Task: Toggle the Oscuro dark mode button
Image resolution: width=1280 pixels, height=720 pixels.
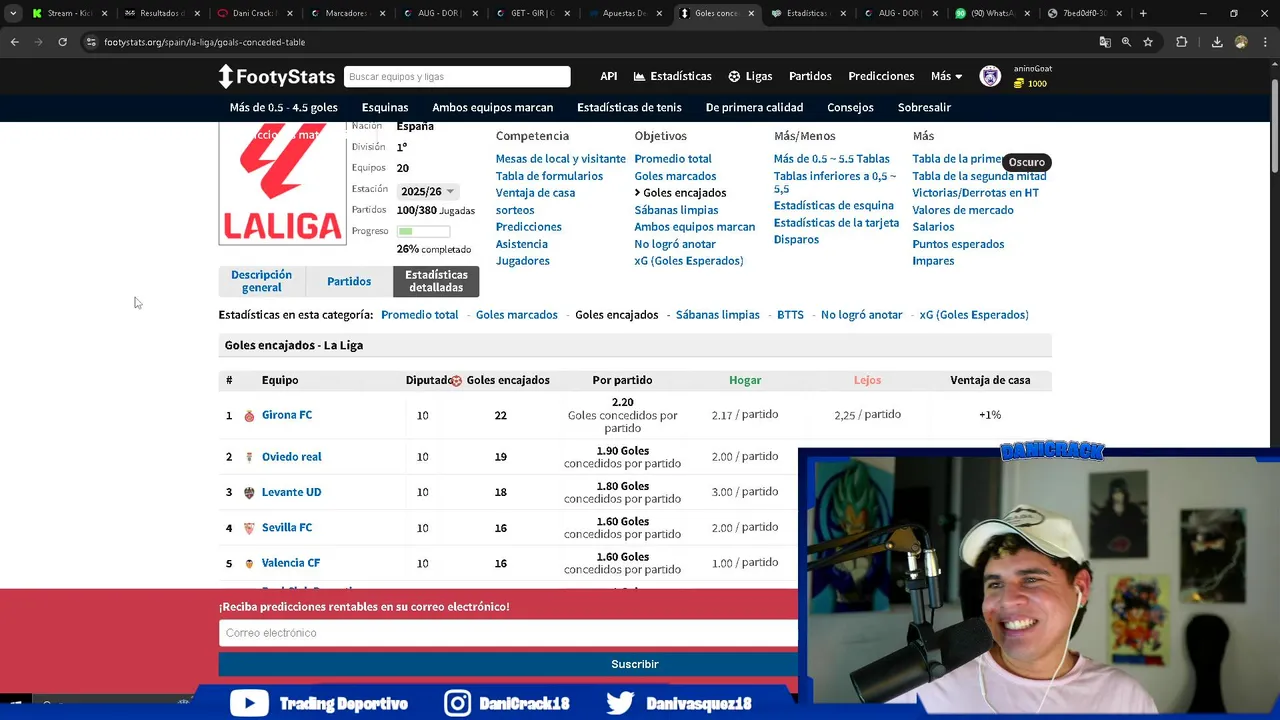Action: click(1026, 162)
